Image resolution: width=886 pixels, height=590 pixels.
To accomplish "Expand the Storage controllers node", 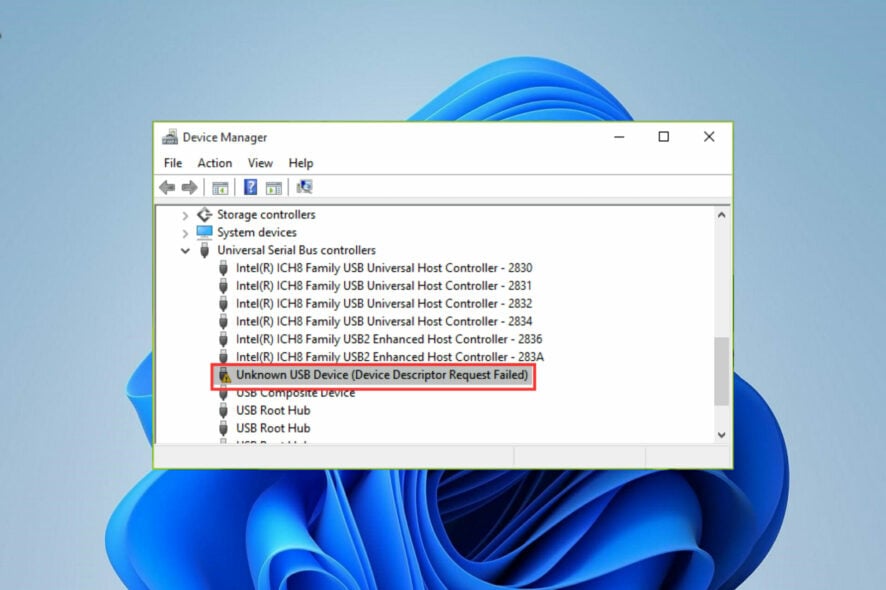I will [185, 215].
